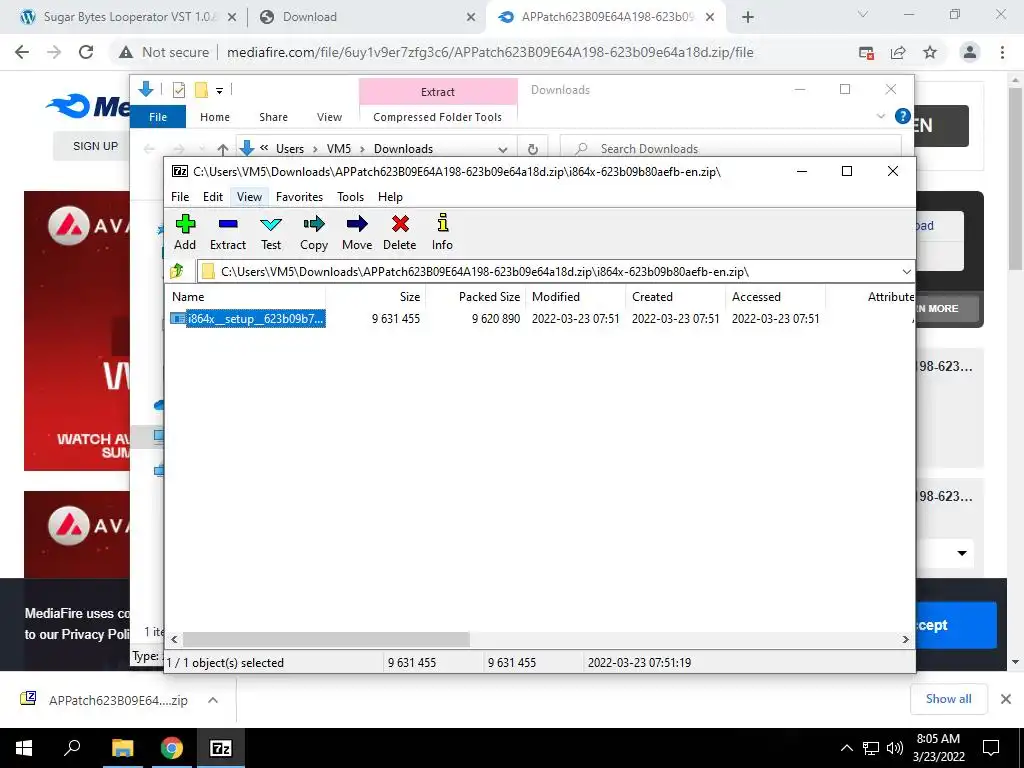
Task: Click the 7z title bar icon
Action: [x=180, y=172]
